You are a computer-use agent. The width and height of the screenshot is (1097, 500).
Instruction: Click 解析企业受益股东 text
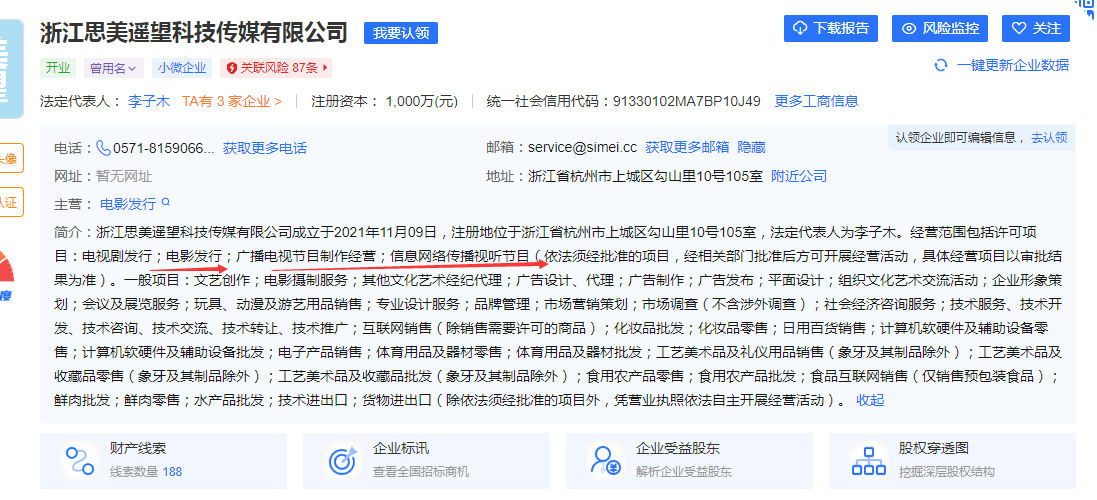684,472
